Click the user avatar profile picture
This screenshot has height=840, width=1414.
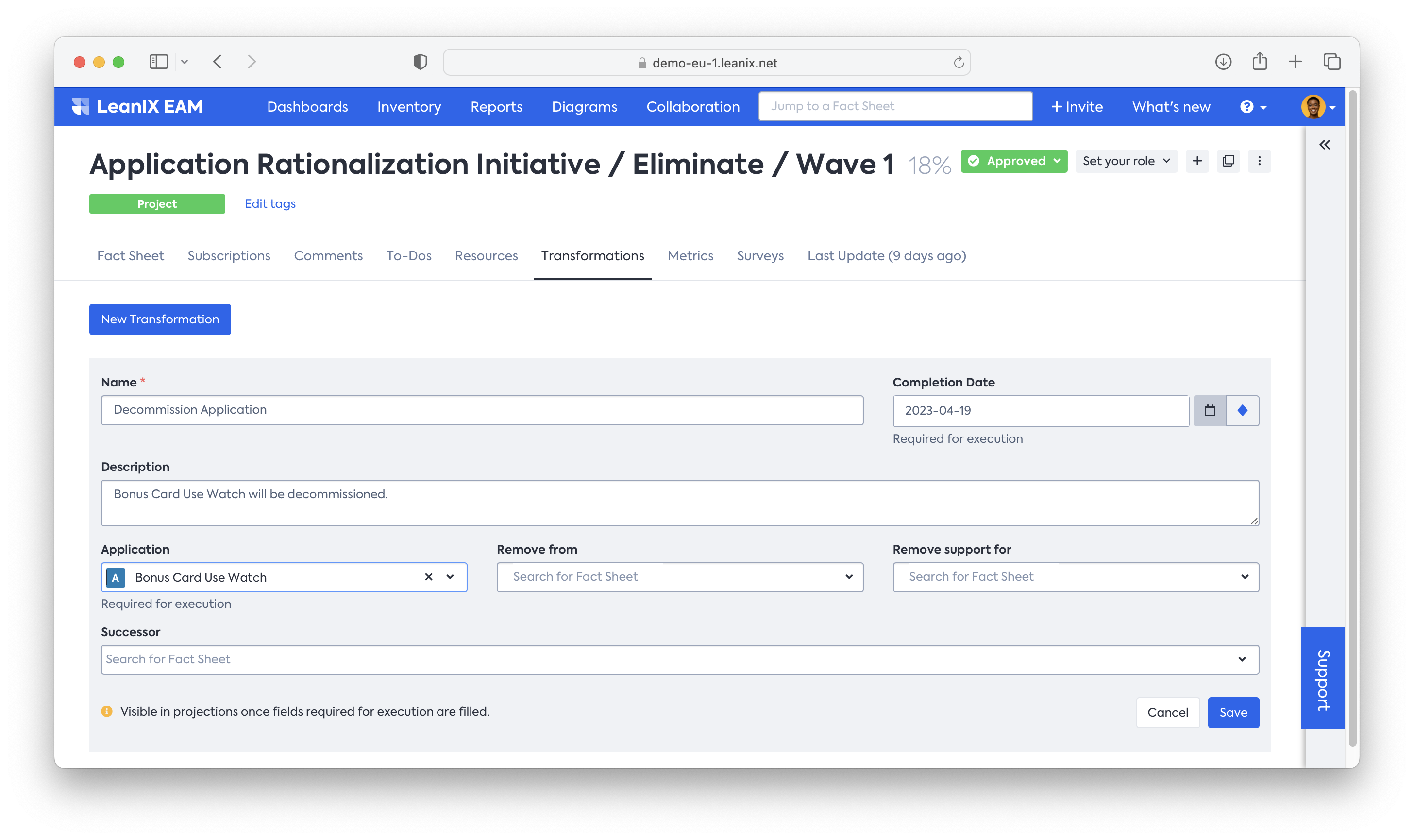(1312, 107)
